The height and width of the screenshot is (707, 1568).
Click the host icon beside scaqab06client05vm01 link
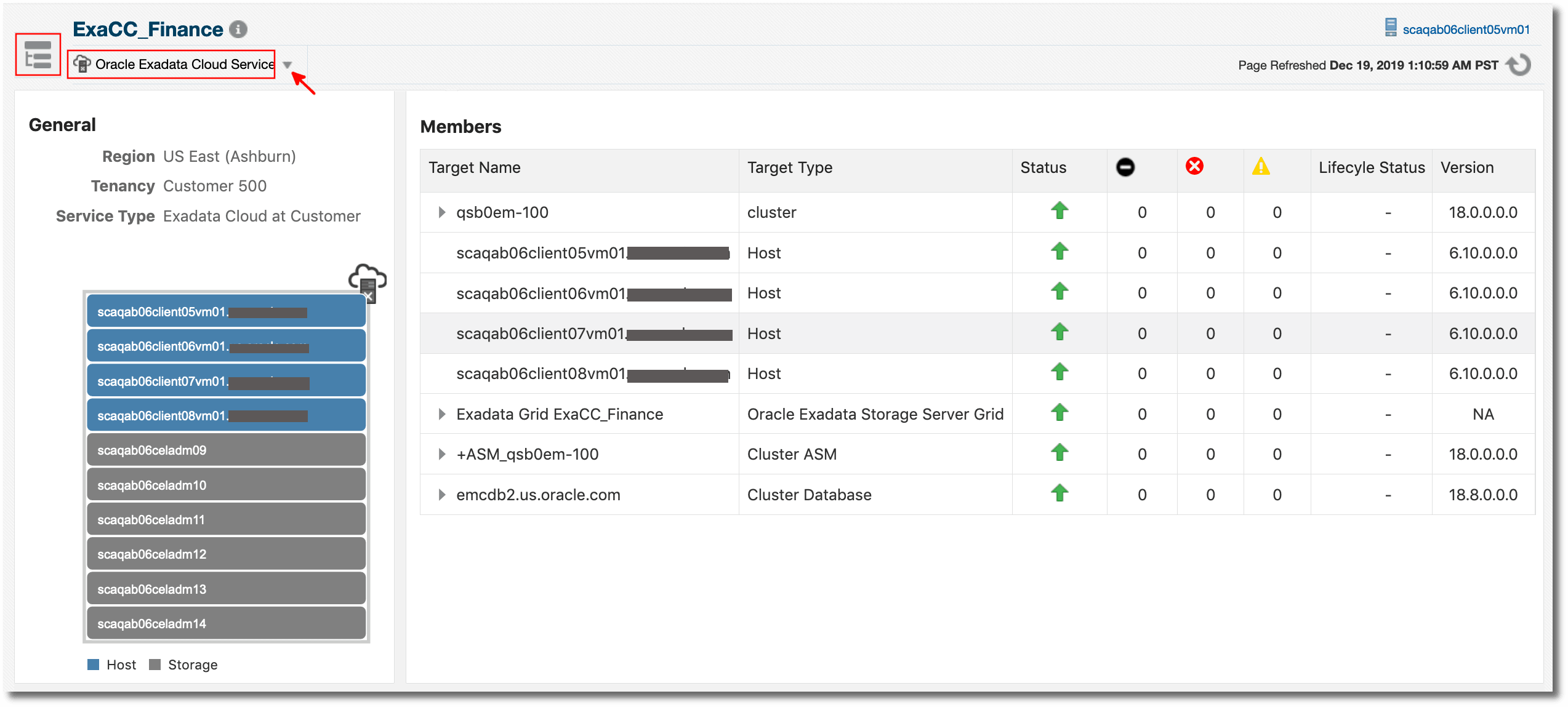tap(1391, 27)
